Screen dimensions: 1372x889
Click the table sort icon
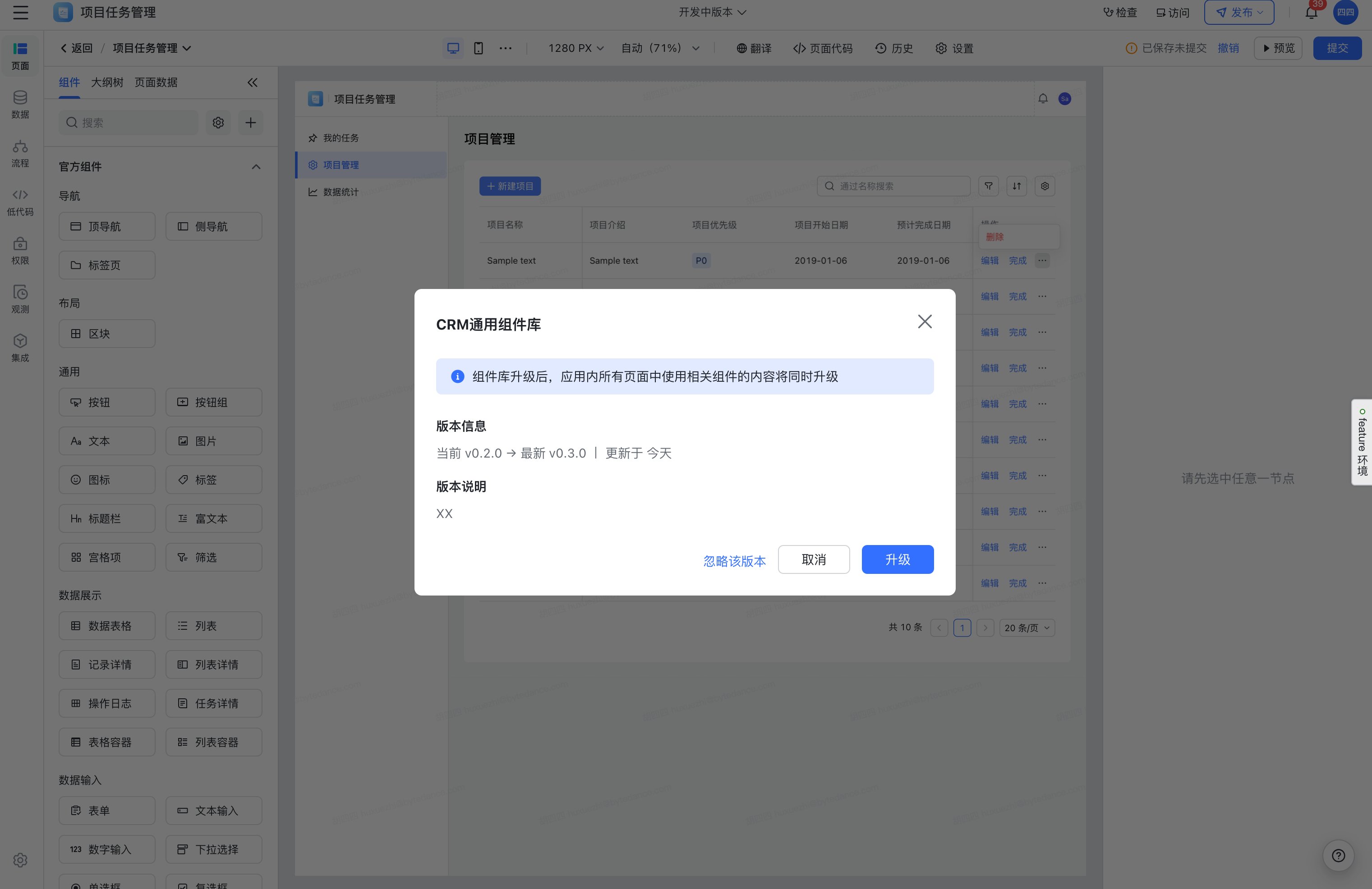point(1017,186)
